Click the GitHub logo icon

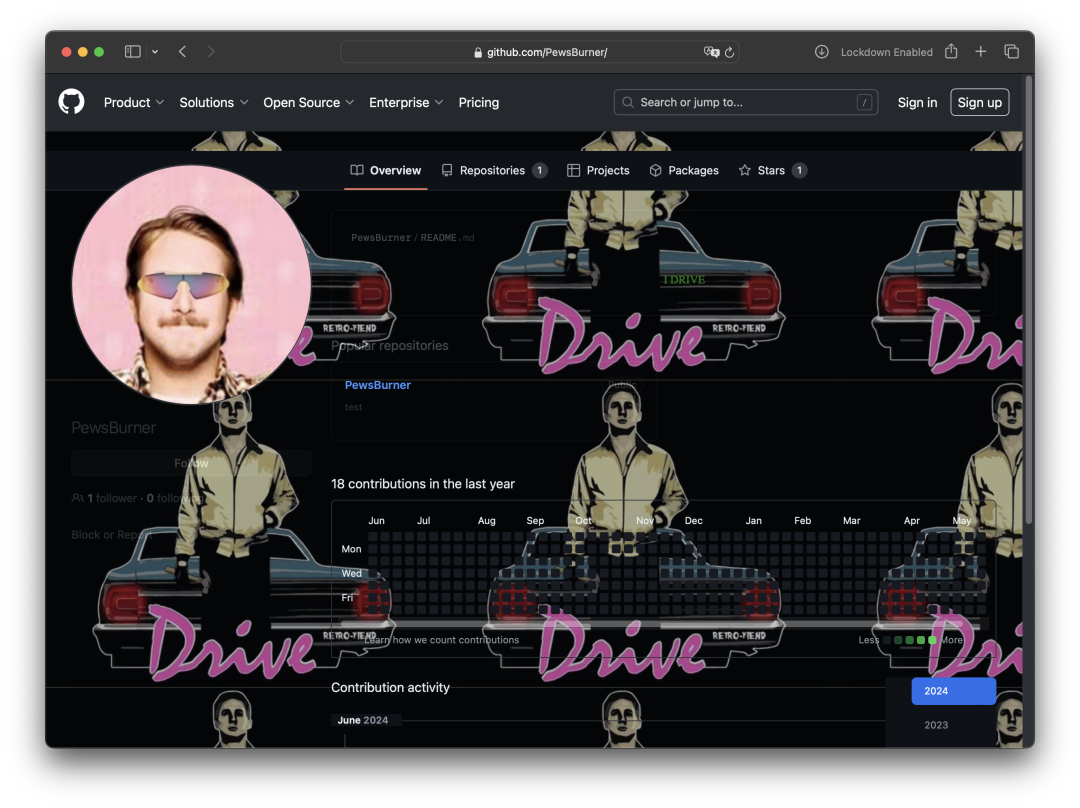tap(71, 102)
